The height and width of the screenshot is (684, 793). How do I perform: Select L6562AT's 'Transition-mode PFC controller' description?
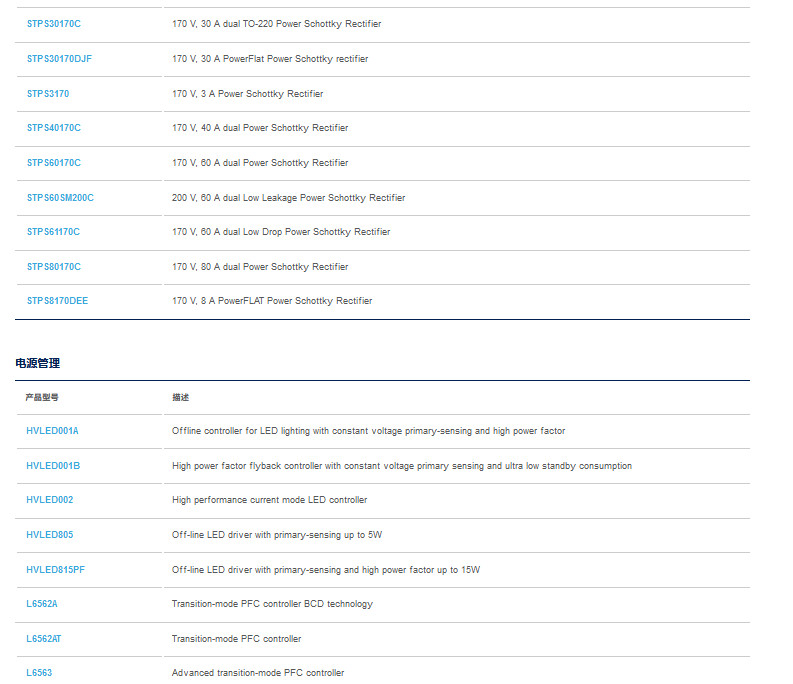pos(237,638)
